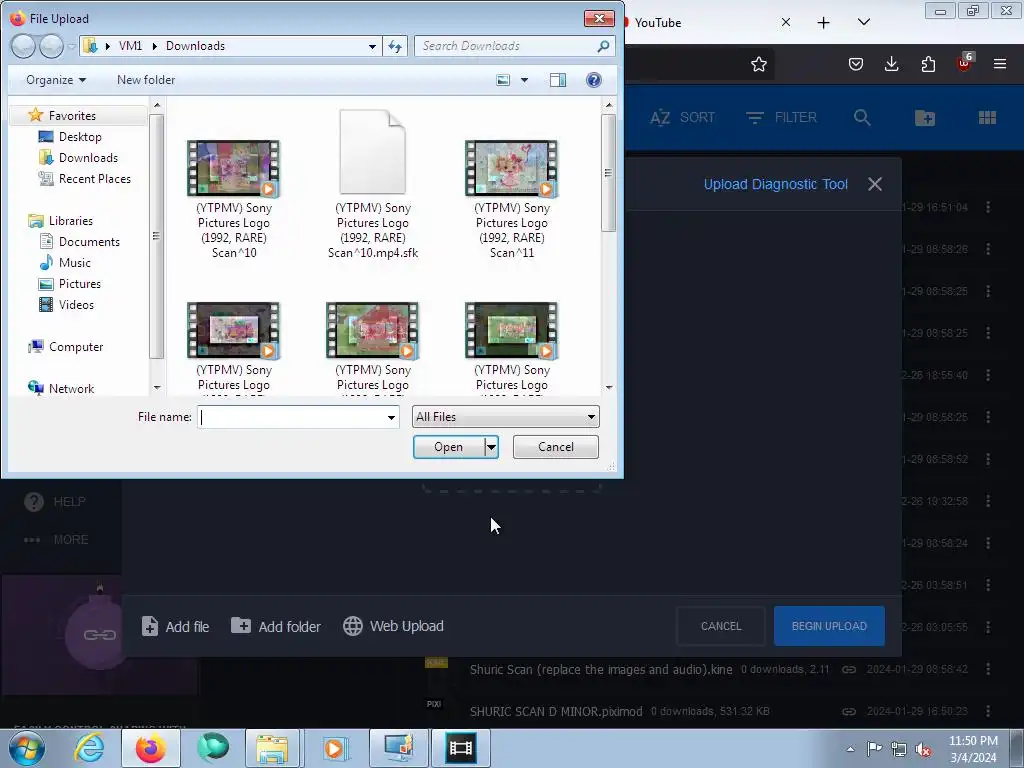Click CANCEL in upload panel
This screenshot has height=768, width=1024.
[x=721, y=626]
